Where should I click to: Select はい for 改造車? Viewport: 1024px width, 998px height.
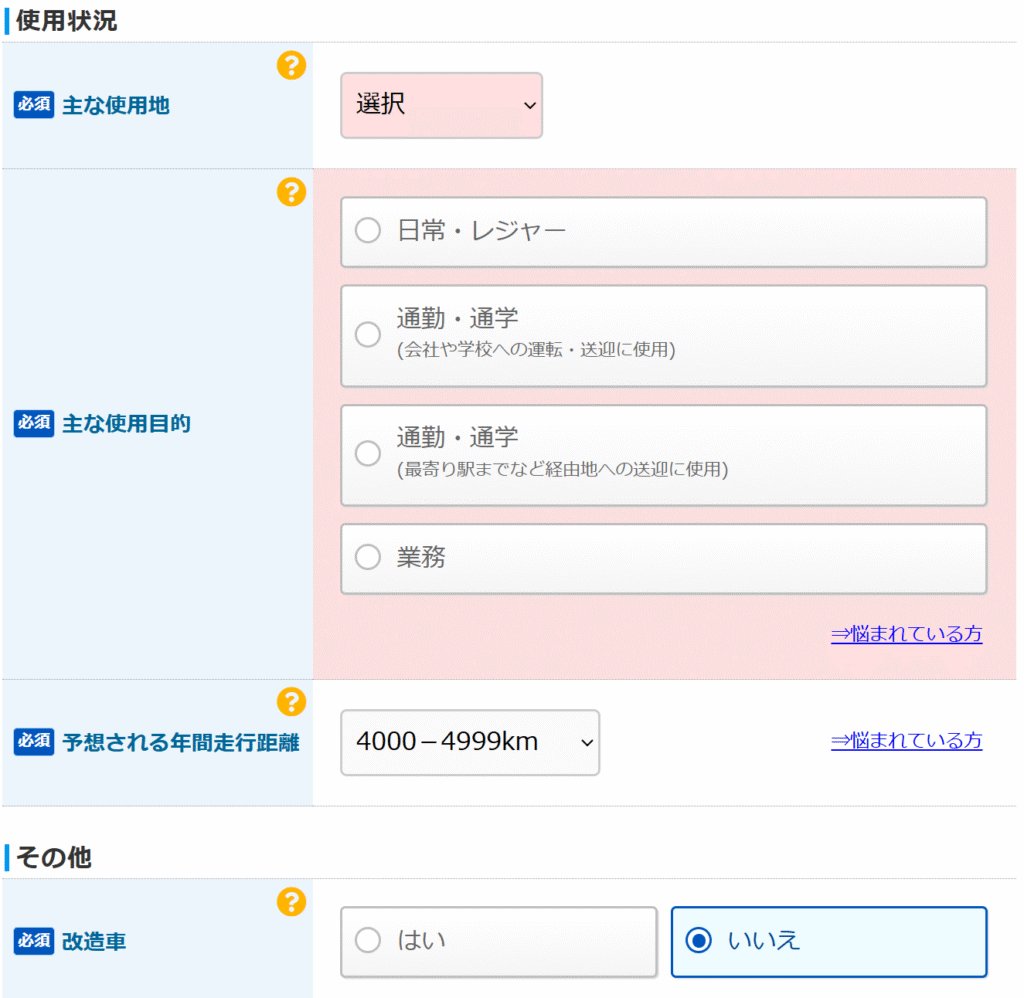coord(368,940)
